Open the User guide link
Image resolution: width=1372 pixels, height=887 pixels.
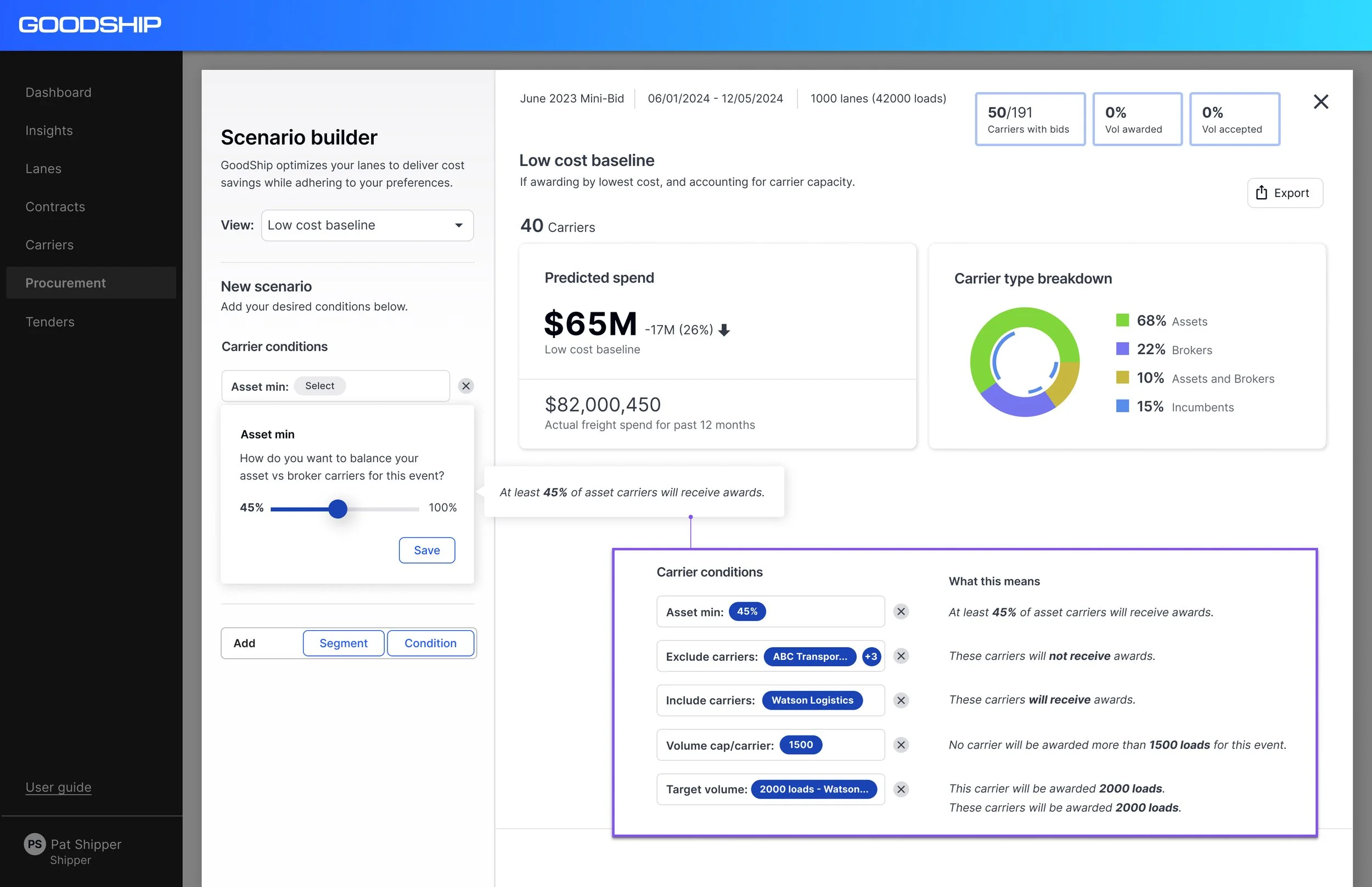pyautogui.click(x=58, y=787)
